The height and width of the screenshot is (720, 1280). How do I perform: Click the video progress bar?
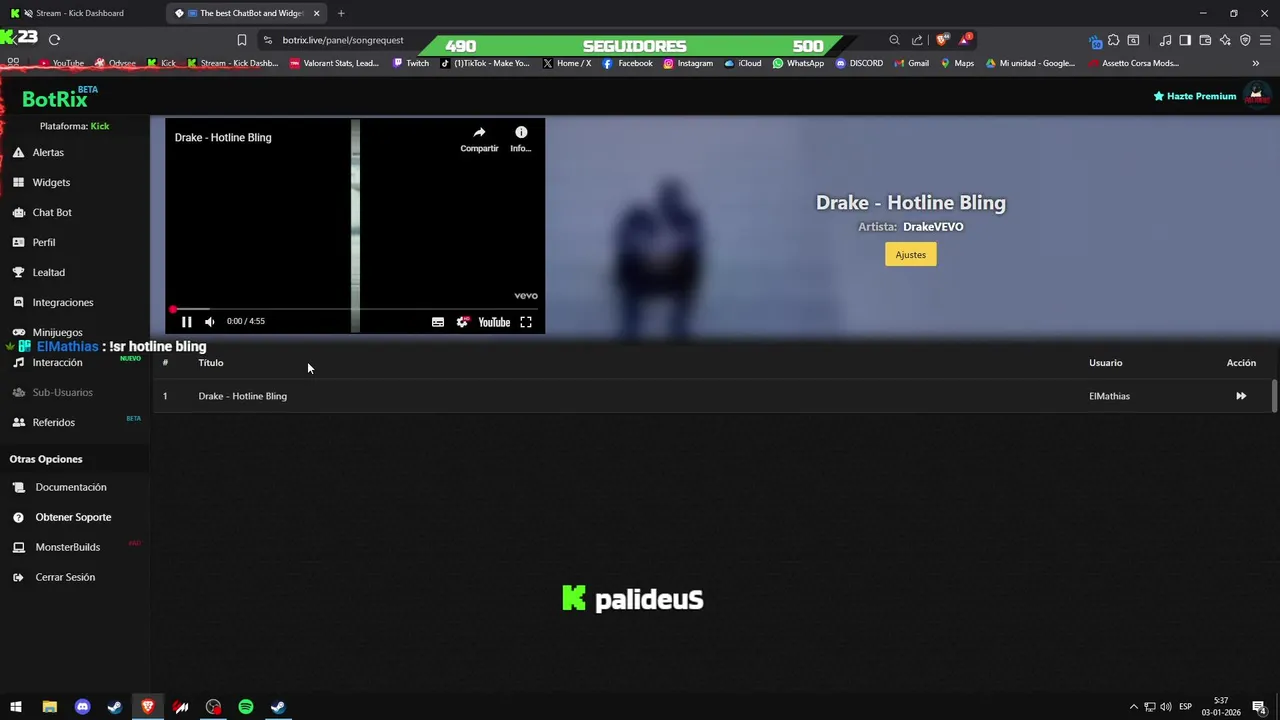point(355,309)
